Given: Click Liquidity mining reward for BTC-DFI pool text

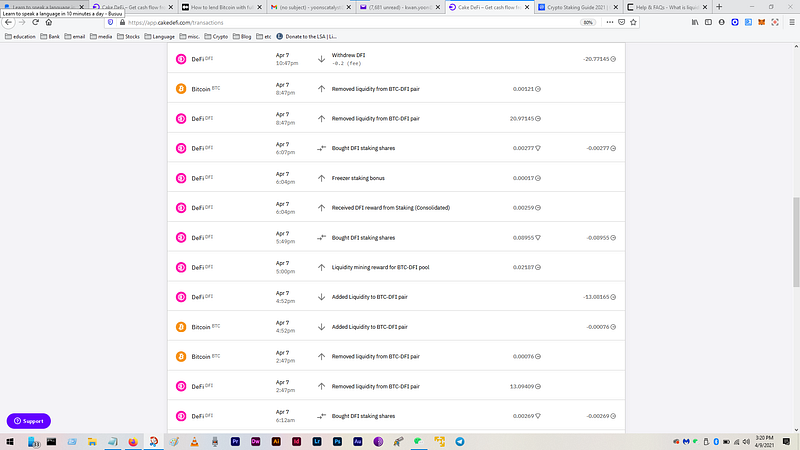Looking at the screenshot, I should tap(380, 267).
